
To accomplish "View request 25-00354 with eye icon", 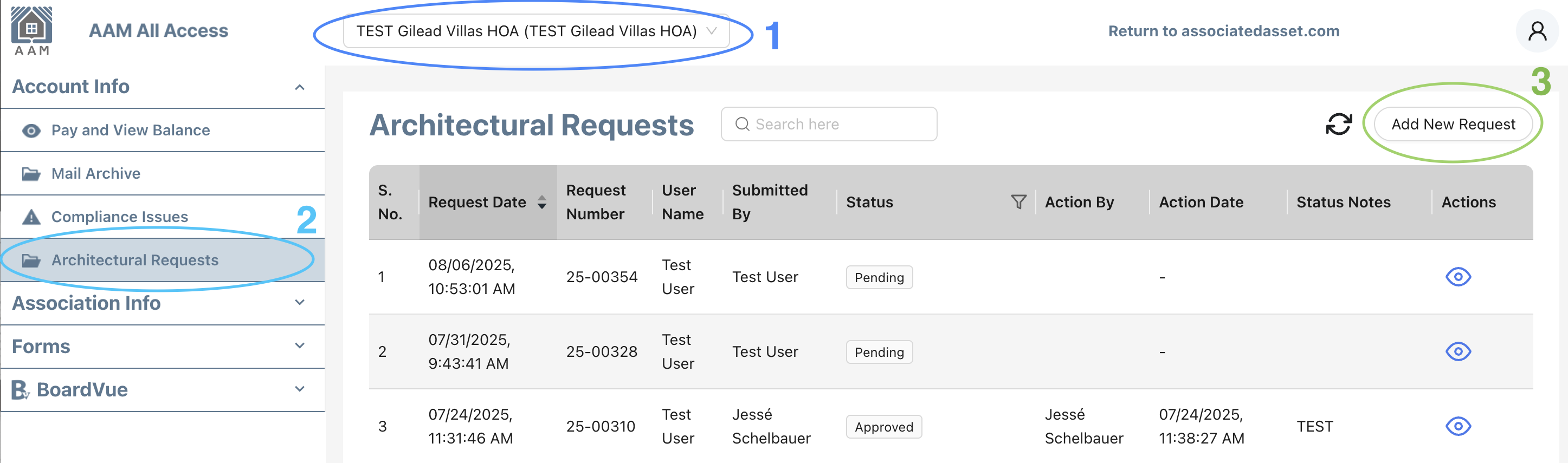I will tap(1458, 277).
